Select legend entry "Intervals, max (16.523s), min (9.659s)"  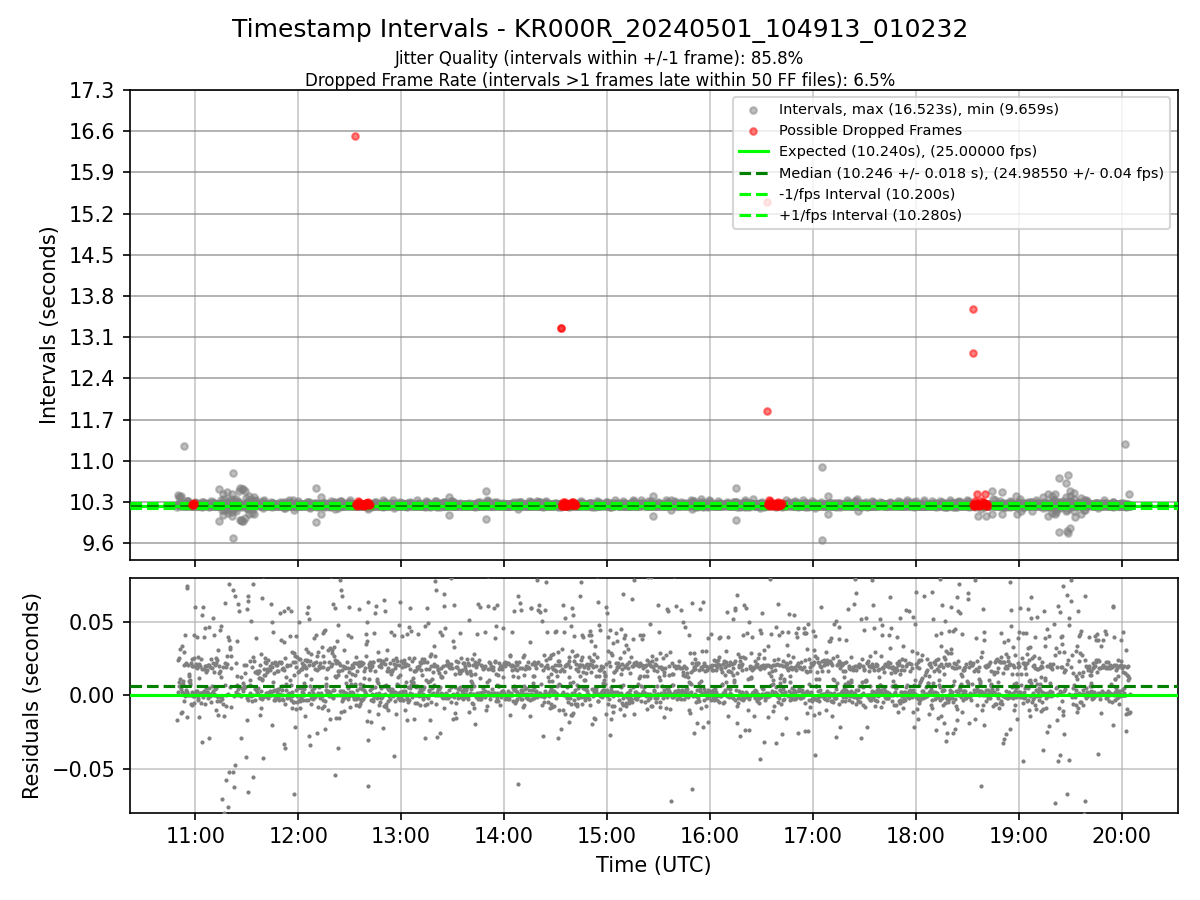pyautogui.click(x=918, y=109)
